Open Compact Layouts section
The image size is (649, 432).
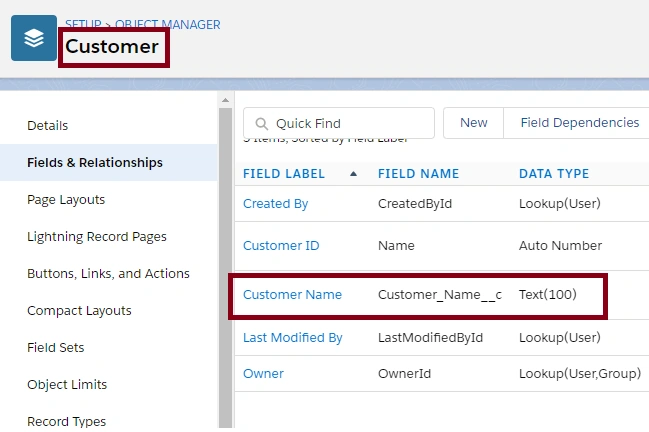pyautogui.click(x=79, y=311)
